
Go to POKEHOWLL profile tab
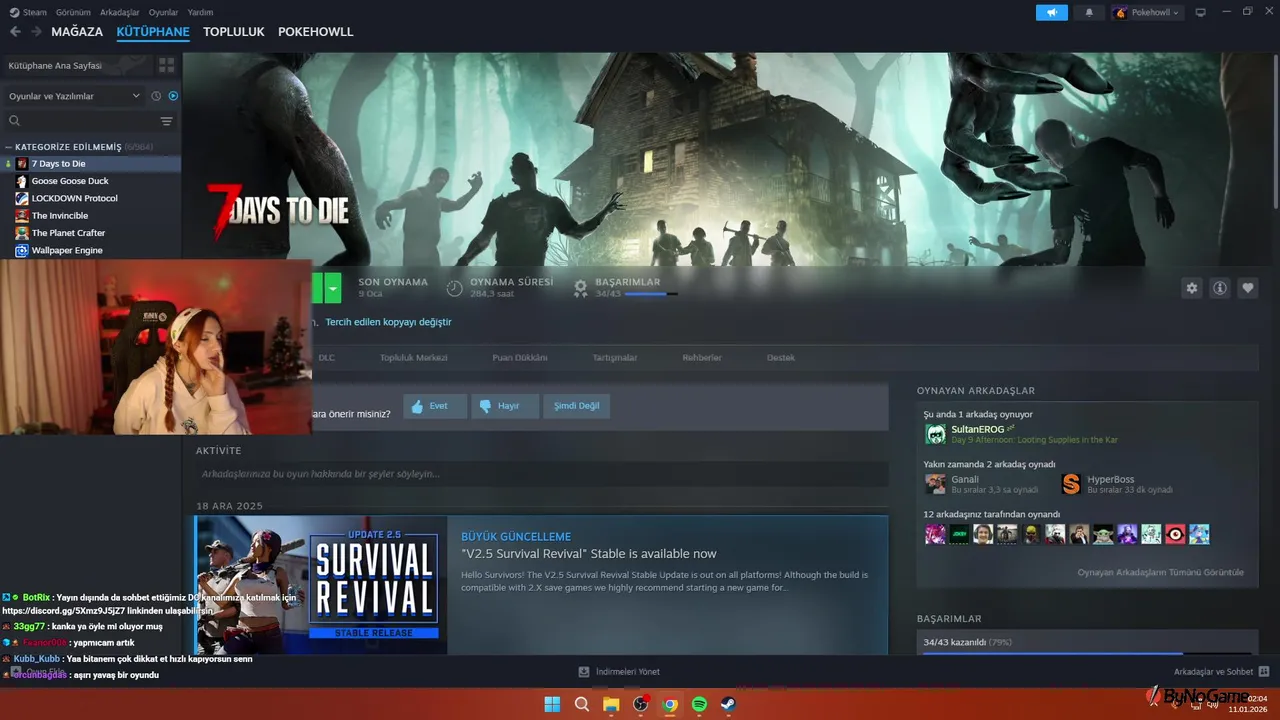coord(316,32)
